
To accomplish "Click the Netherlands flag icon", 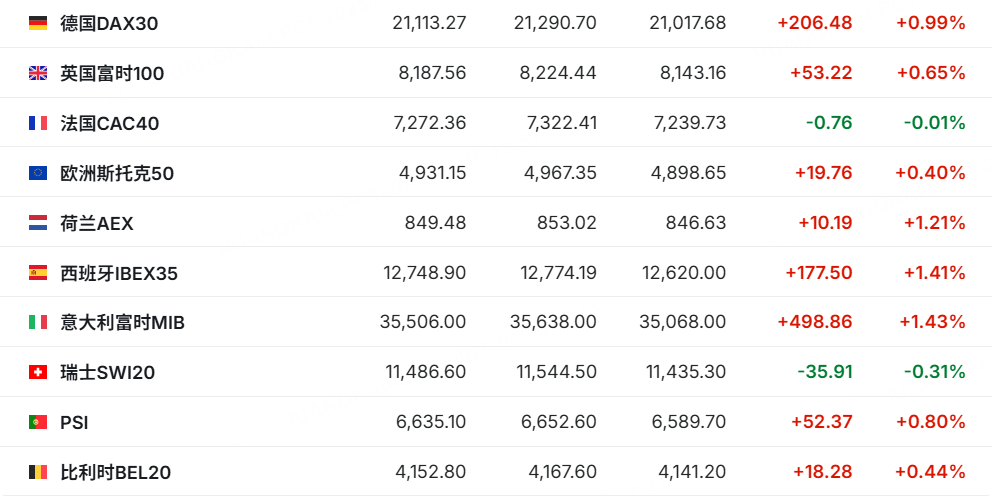I will point(38,223).
